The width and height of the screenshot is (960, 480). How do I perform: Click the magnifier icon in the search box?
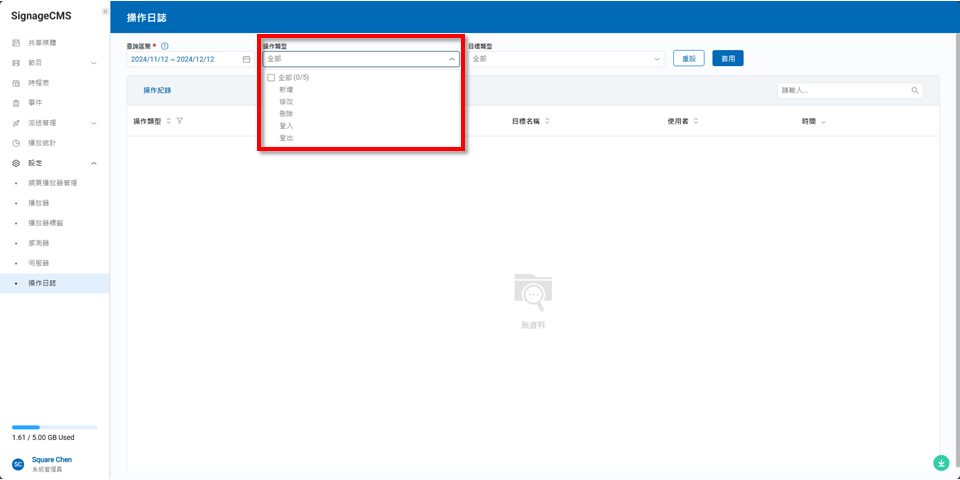pos(914,90)
